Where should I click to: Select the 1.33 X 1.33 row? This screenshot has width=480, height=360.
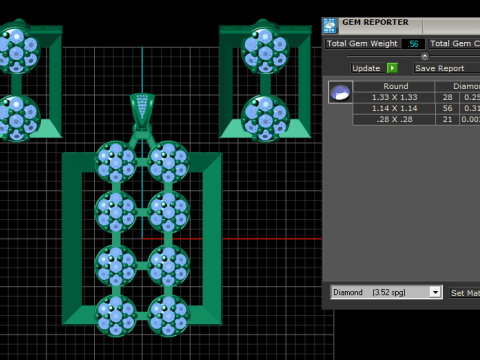[x=416, y=97]
